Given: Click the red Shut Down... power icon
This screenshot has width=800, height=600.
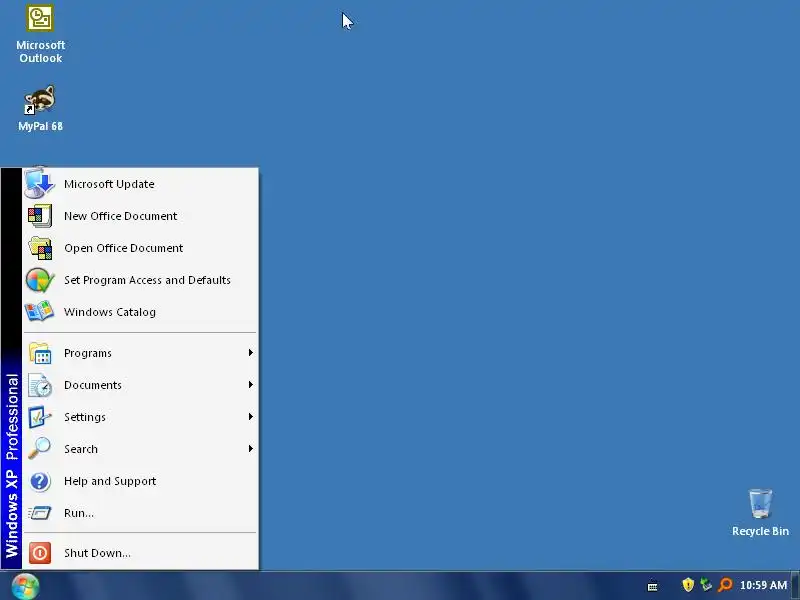Looking at the screenshot, I should coord(40,553).
